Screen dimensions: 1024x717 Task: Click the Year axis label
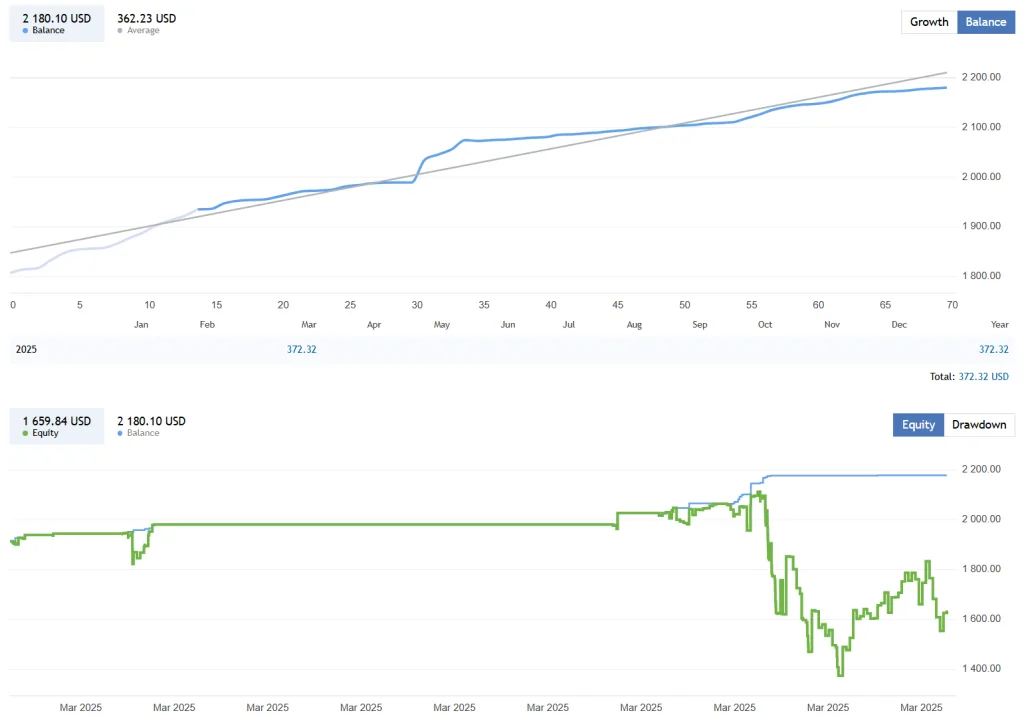[999, 324]
